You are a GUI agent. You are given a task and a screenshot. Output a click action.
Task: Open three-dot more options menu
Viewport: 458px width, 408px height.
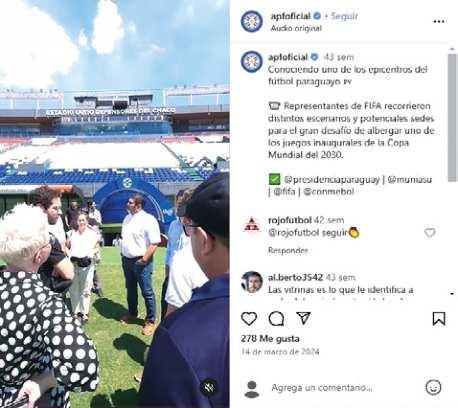point(439,21)
